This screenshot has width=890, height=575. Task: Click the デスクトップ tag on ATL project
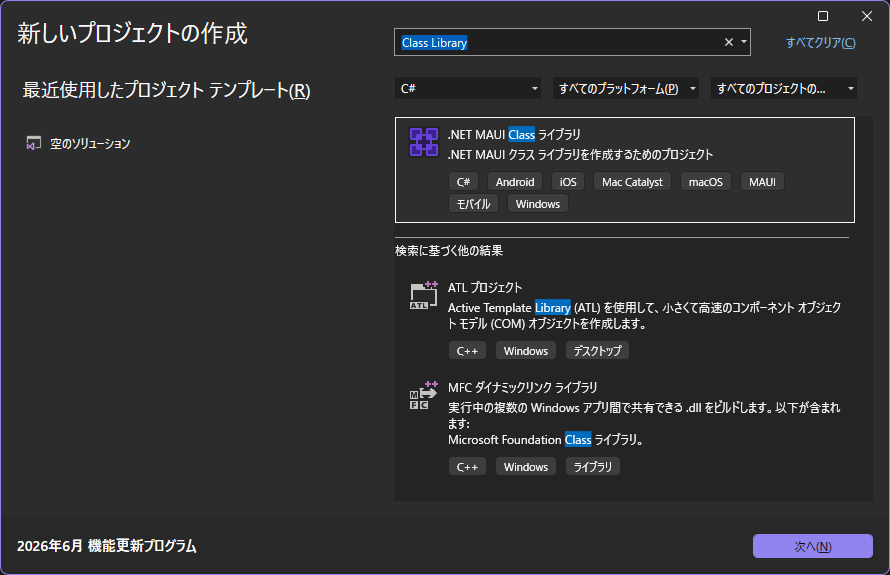click(x=597, y=351)
